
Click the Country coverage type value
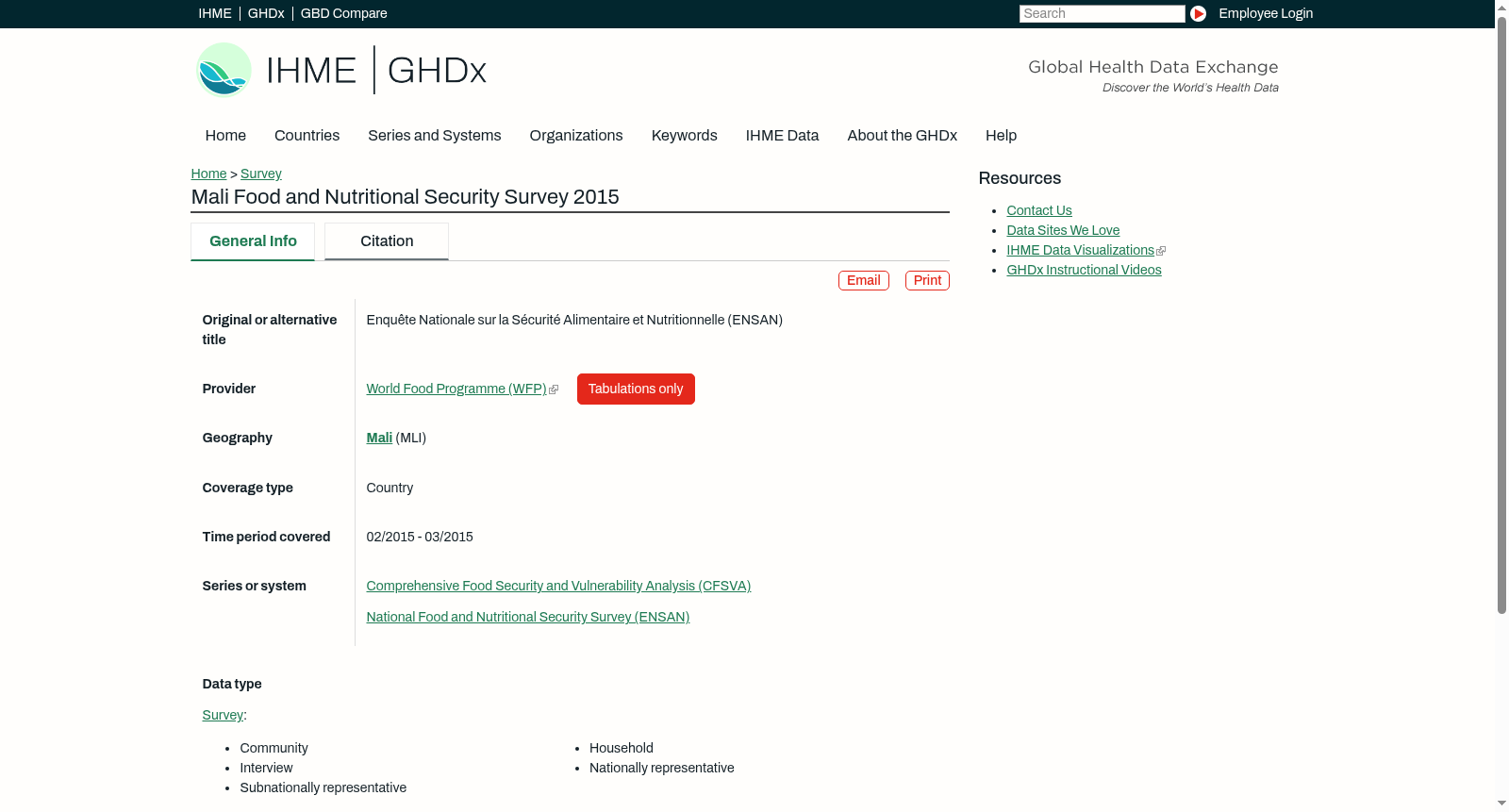tap(390, 489)
